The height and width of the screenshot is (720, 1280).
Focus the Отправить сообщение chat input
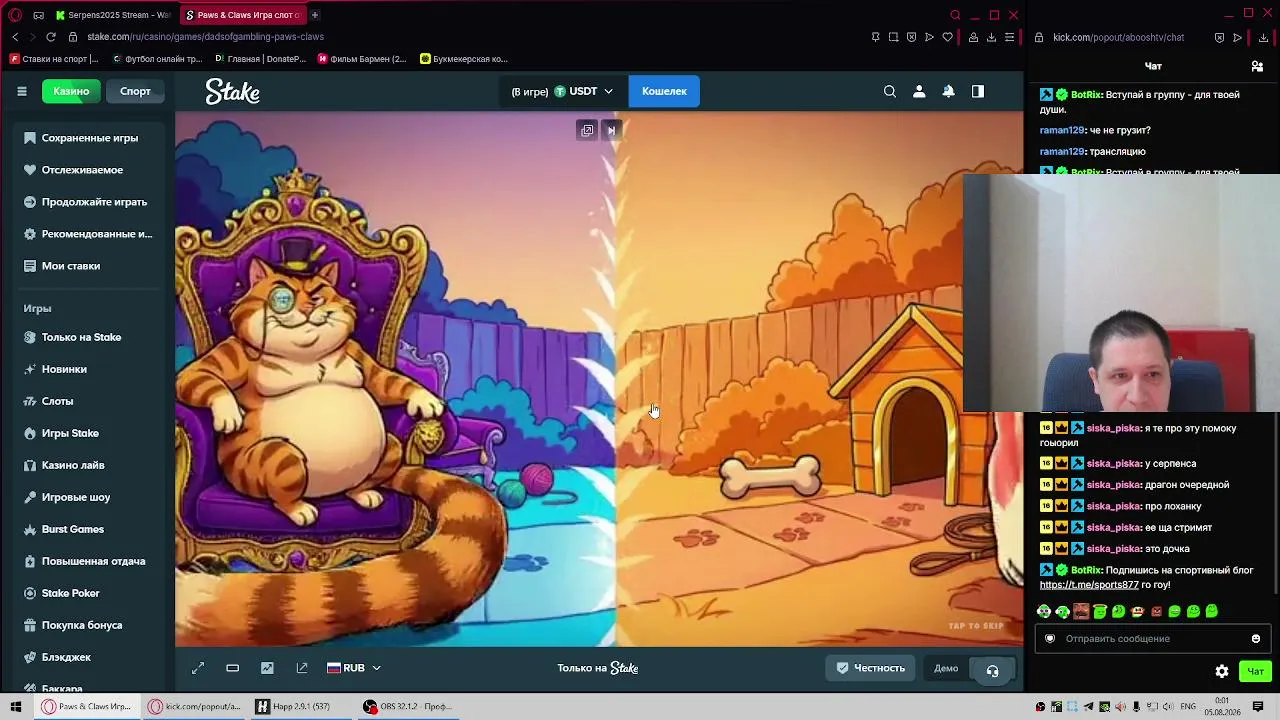(1152, 639)
